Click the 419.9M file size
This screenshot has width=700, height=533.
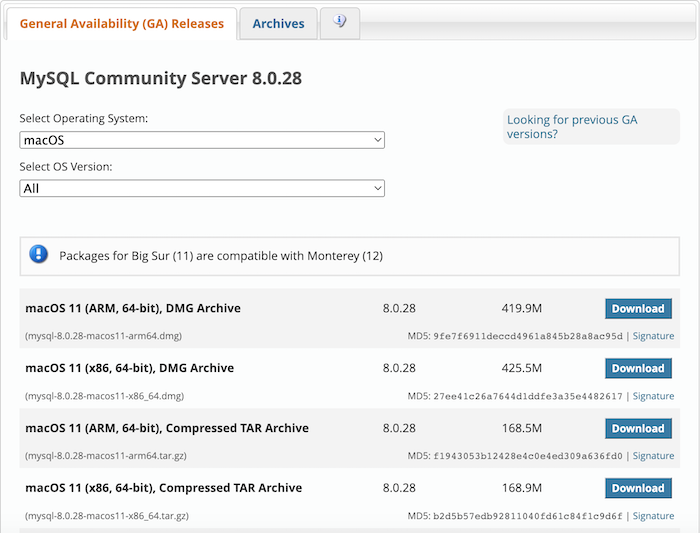pyautogui.click(x=521, y=308)
